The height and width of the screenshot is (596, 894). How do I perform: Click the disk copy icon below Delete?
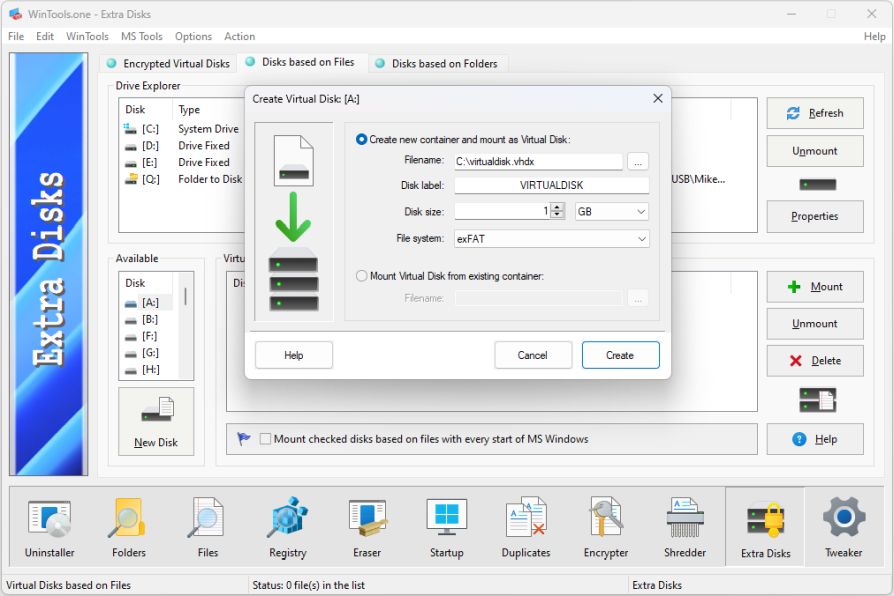coord(817,399)
